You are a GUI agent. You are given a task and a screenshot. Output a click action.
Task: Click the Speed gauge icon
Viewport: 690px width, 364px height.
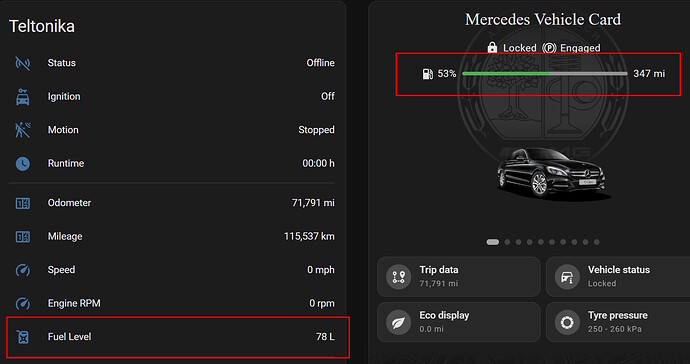click(x=22, y=270)
